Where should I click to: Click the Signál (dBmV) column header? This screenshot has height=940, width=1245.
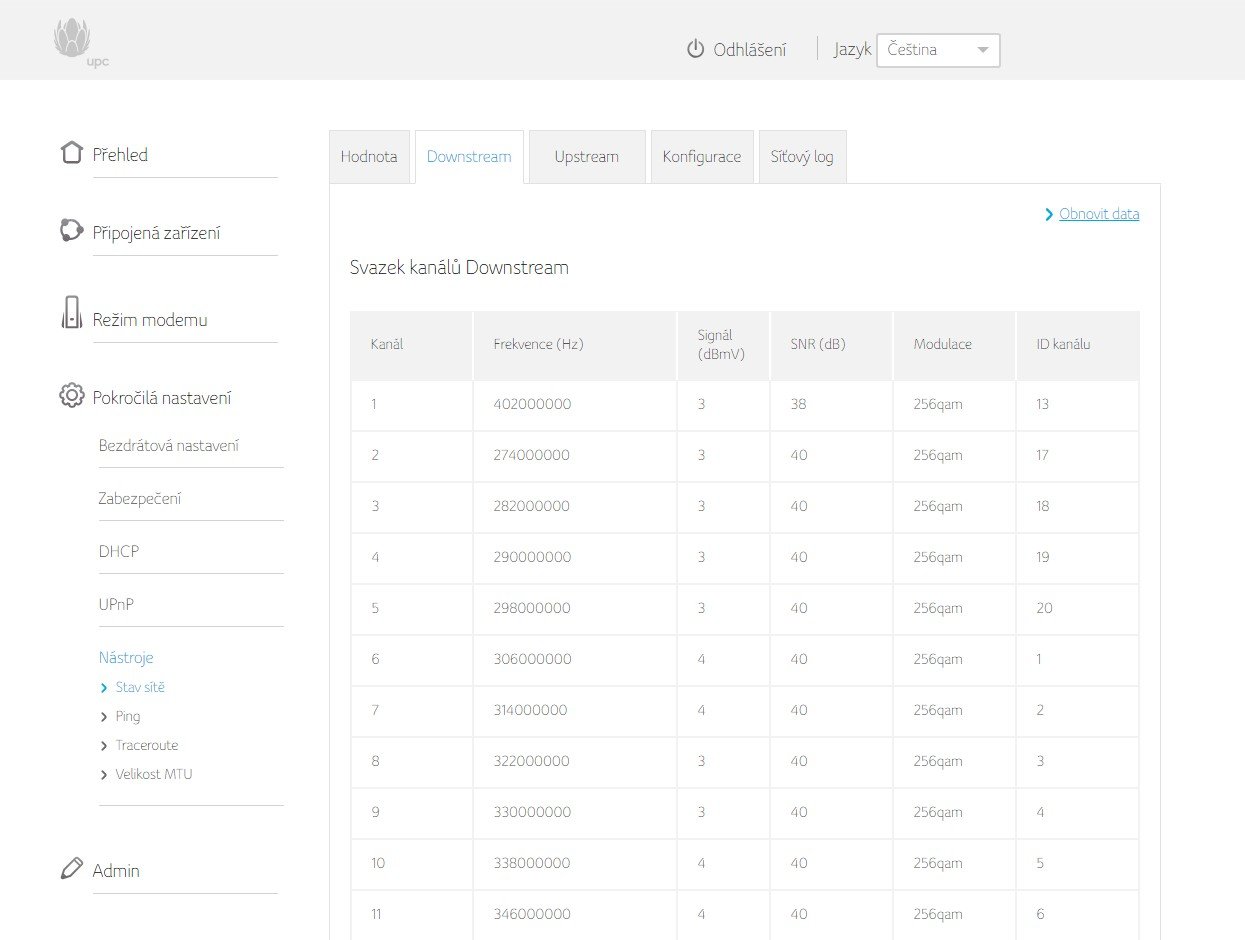(723, 345)
